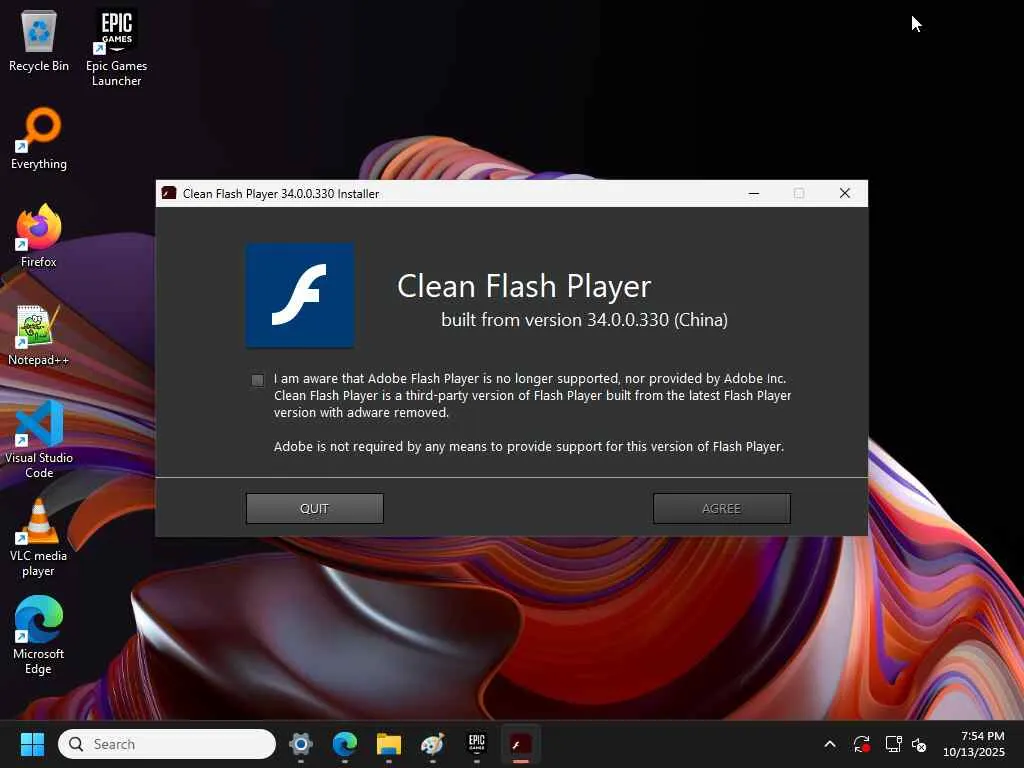The image size is (1024, 768).
Task: Open Microsoft Edge from the taskbar
Action: coord(345,744)
